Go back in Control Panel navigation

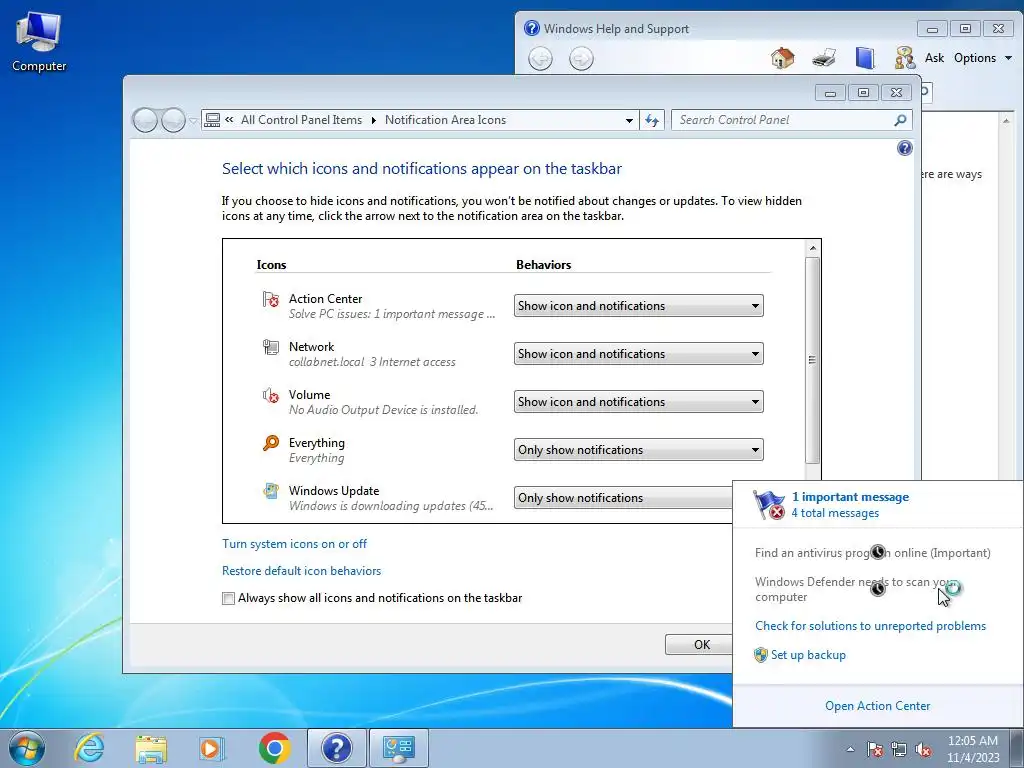click(145, 120)
